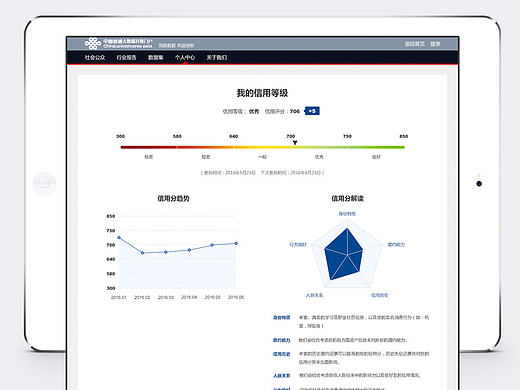Open the 行业报告 navigation item

pyautogui.click(x=126, y=57)
